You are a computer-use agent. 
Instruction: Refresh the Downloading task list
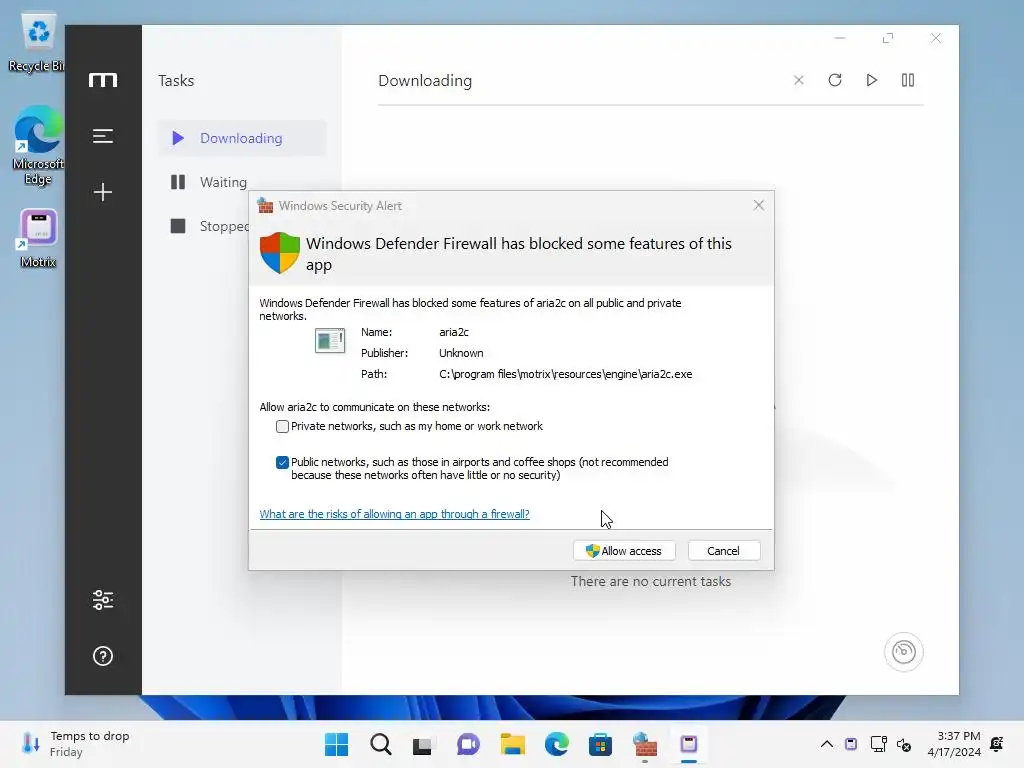pyautogui.click(x=835, y=80)
